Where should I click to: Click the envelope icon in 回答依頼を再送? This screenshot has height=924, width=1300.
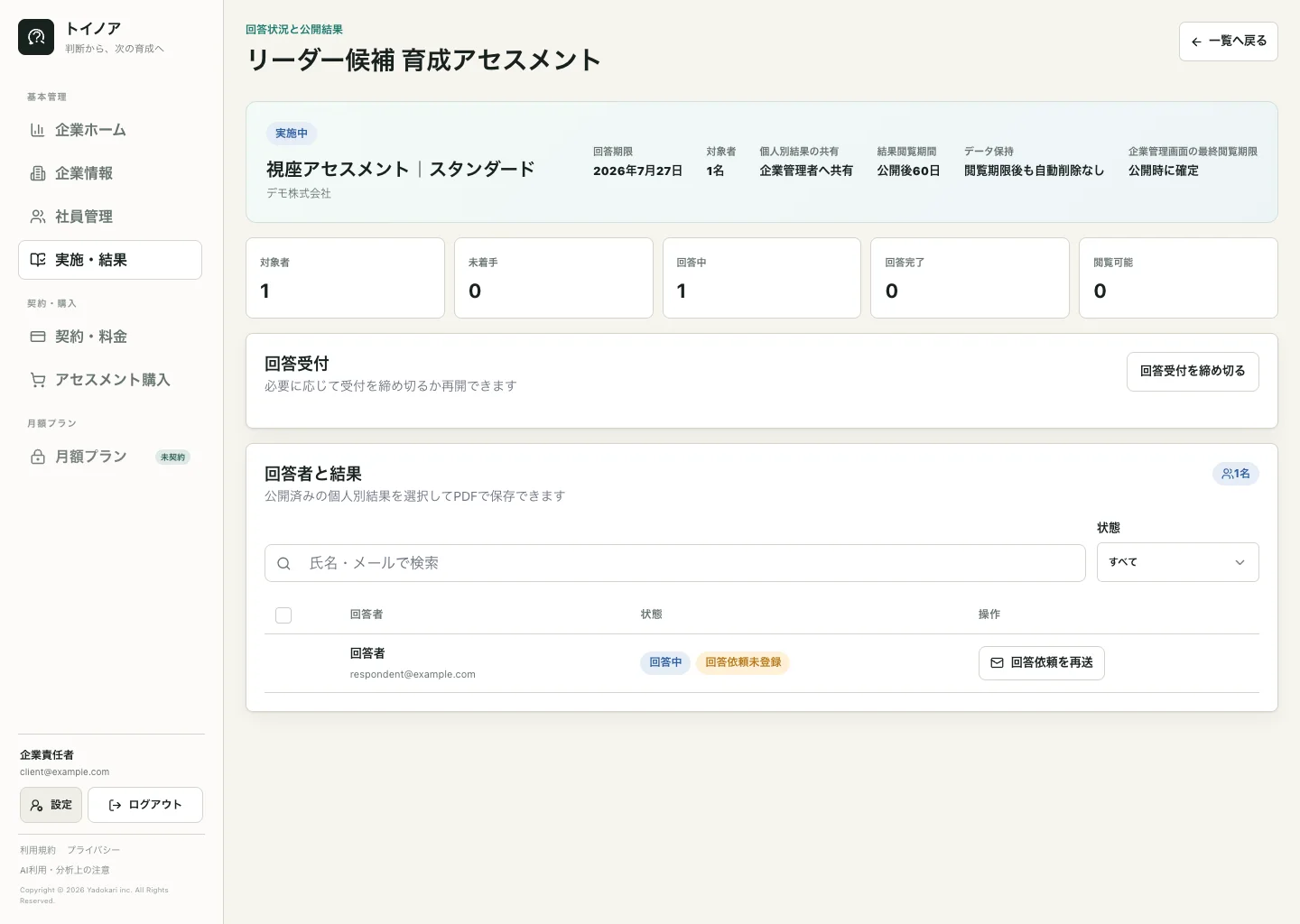coord(997,662)
